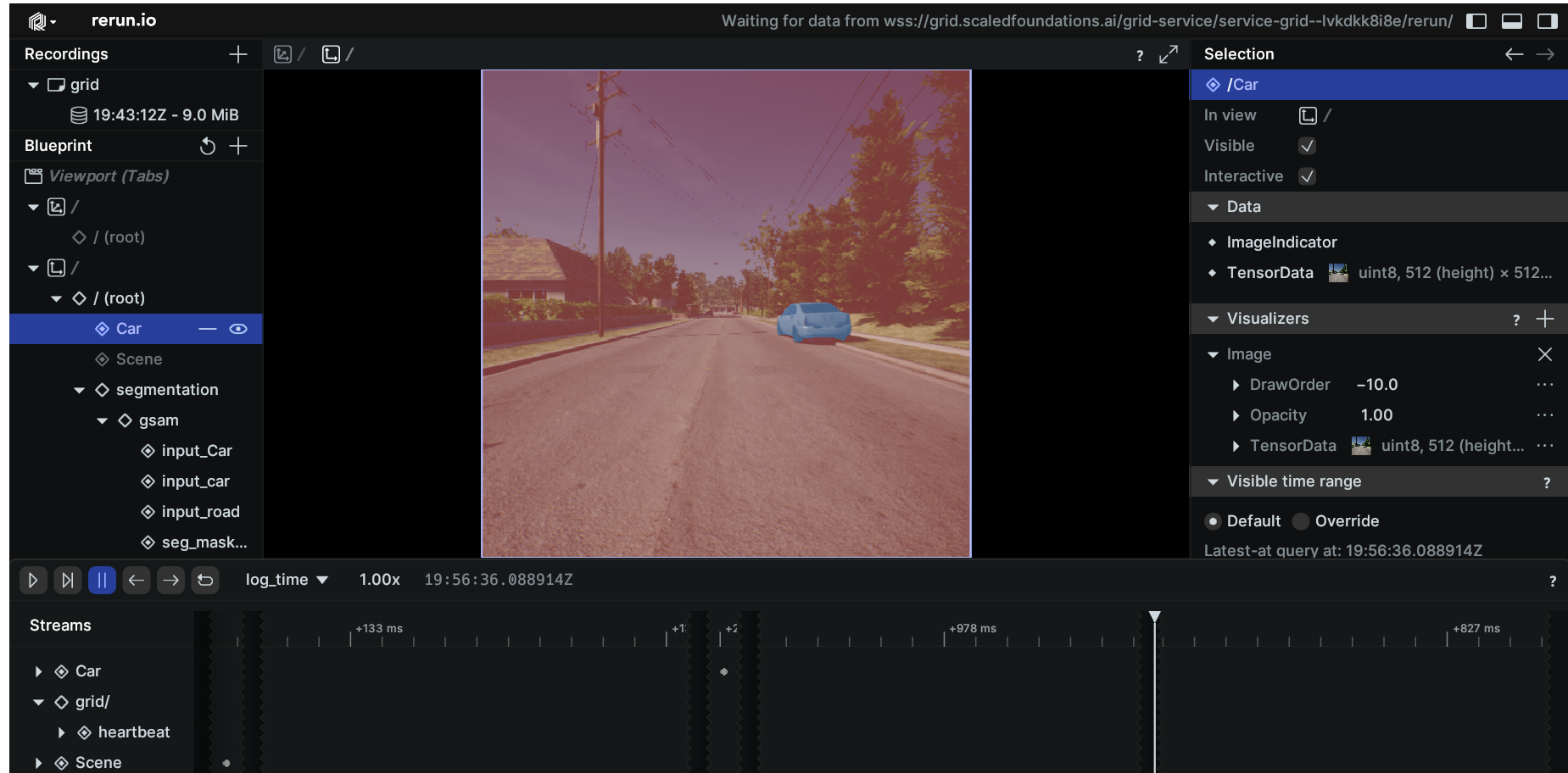Pause timeline playback
The width and height of the screenshot is (1568, 773).
tap(102, 580)
